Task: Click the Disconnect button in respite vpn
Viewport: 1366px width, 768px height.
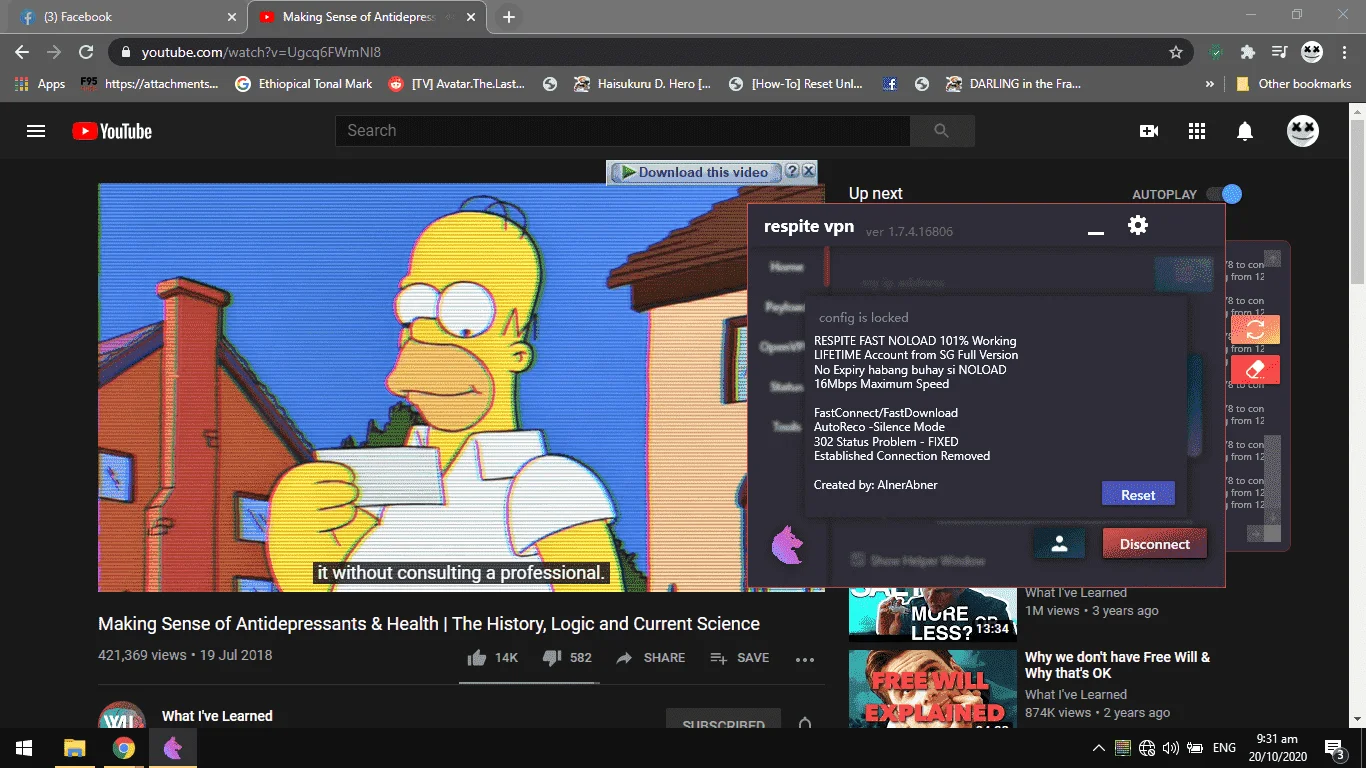Action: [1155, 544]
